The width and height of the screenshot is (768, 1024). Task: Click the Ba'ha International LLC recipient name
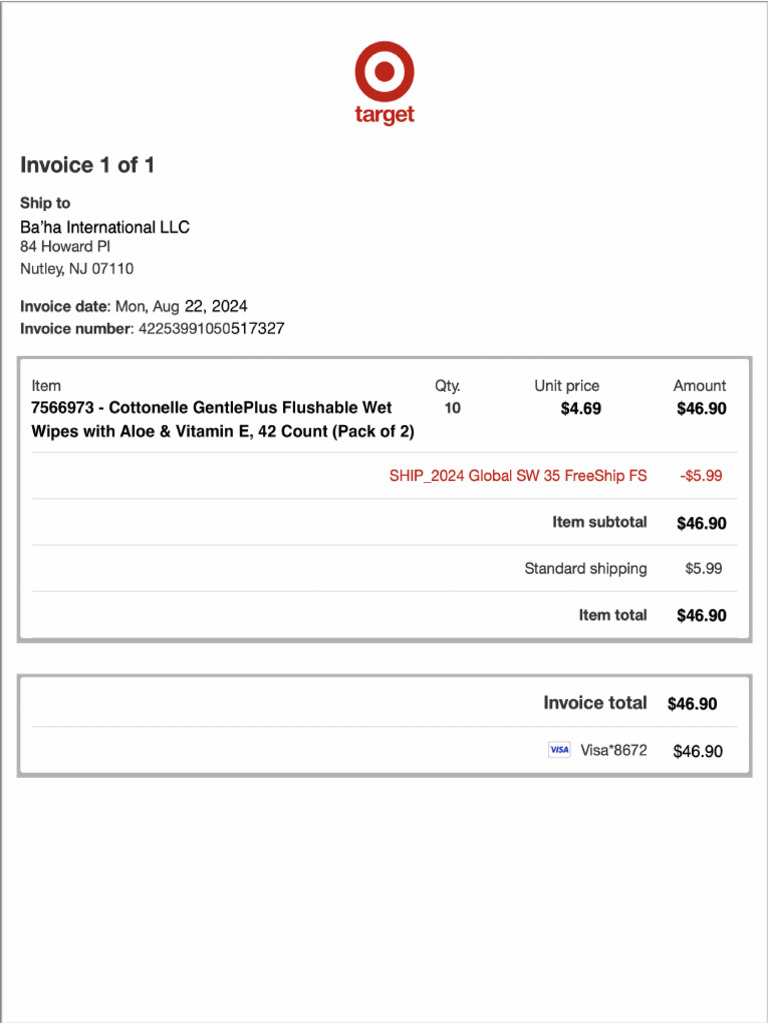[104, 227]
